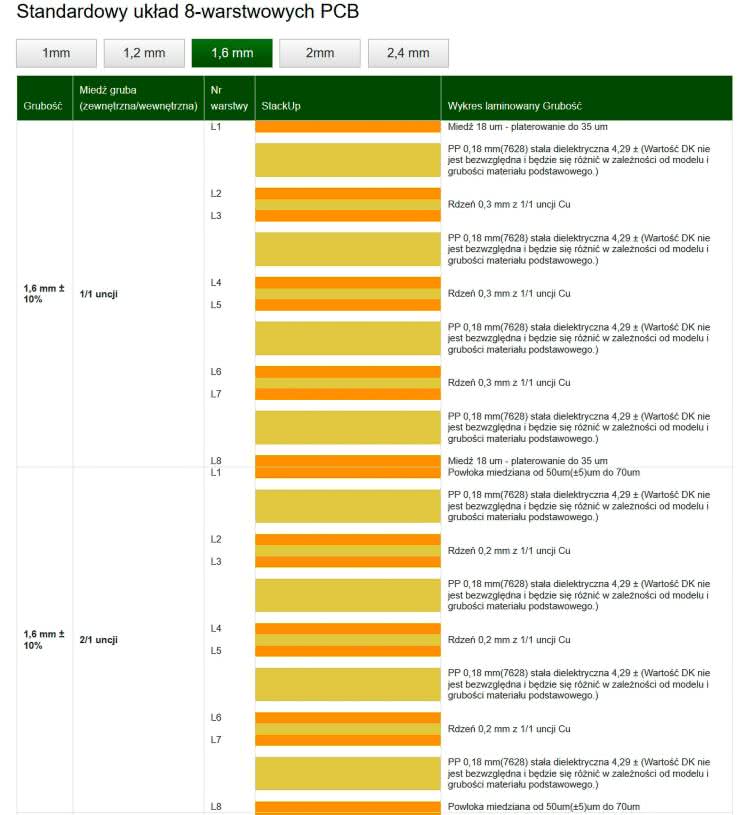The image size is (740, 815).
Task: Click the L6 layer label in 2/1 uncji section
Action: click(x=216, y=717)
